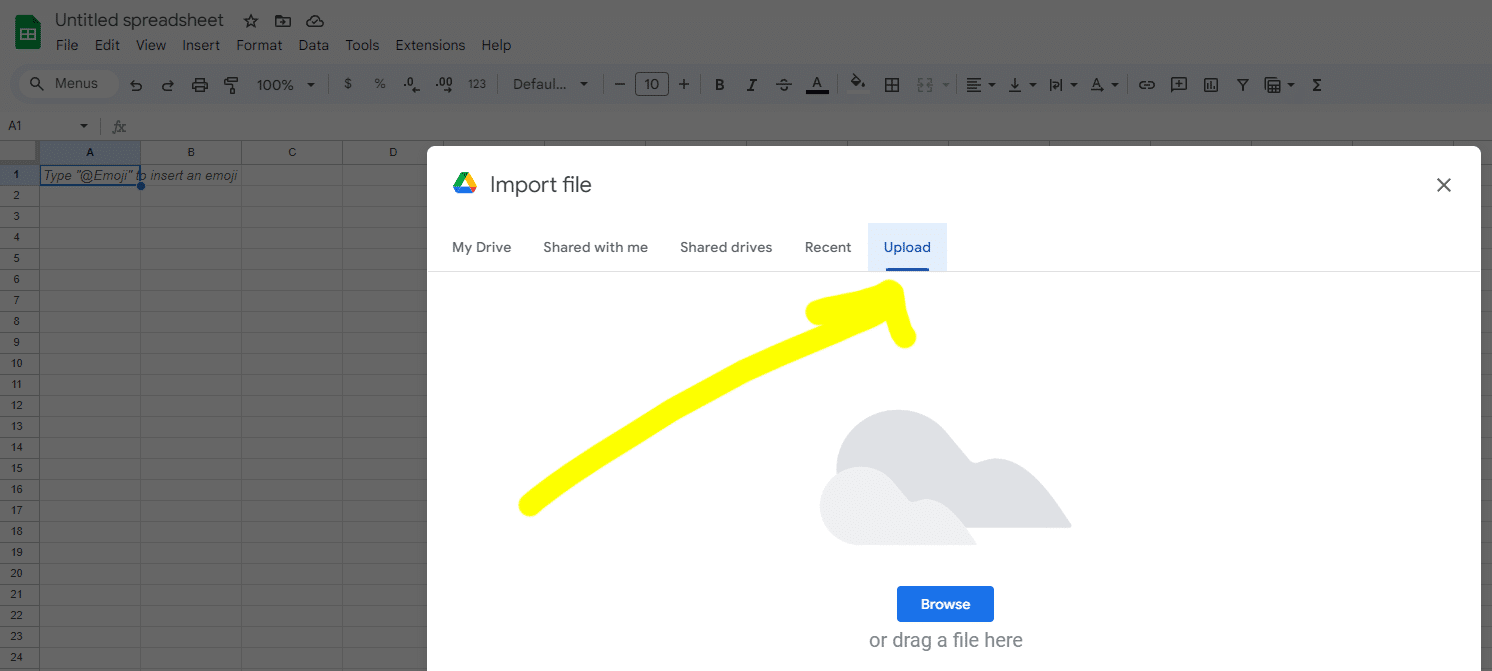Image resolution: width=1492 pixels, height=671 pixels.
Task: Switch to the Shared with me tab
Action: tap(595, 247)
